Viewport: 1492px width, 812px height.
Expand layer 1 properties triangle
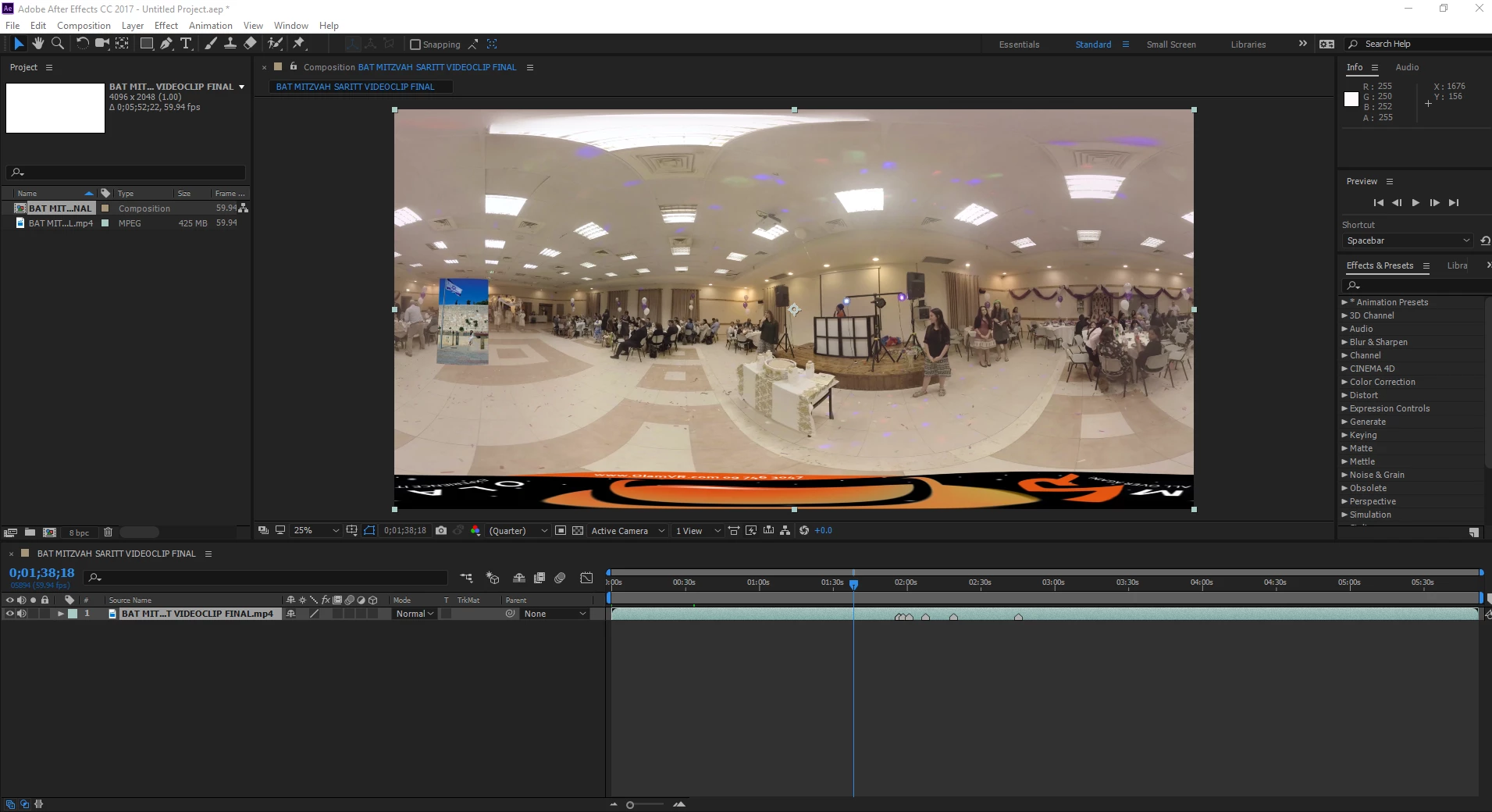(60, 614)
